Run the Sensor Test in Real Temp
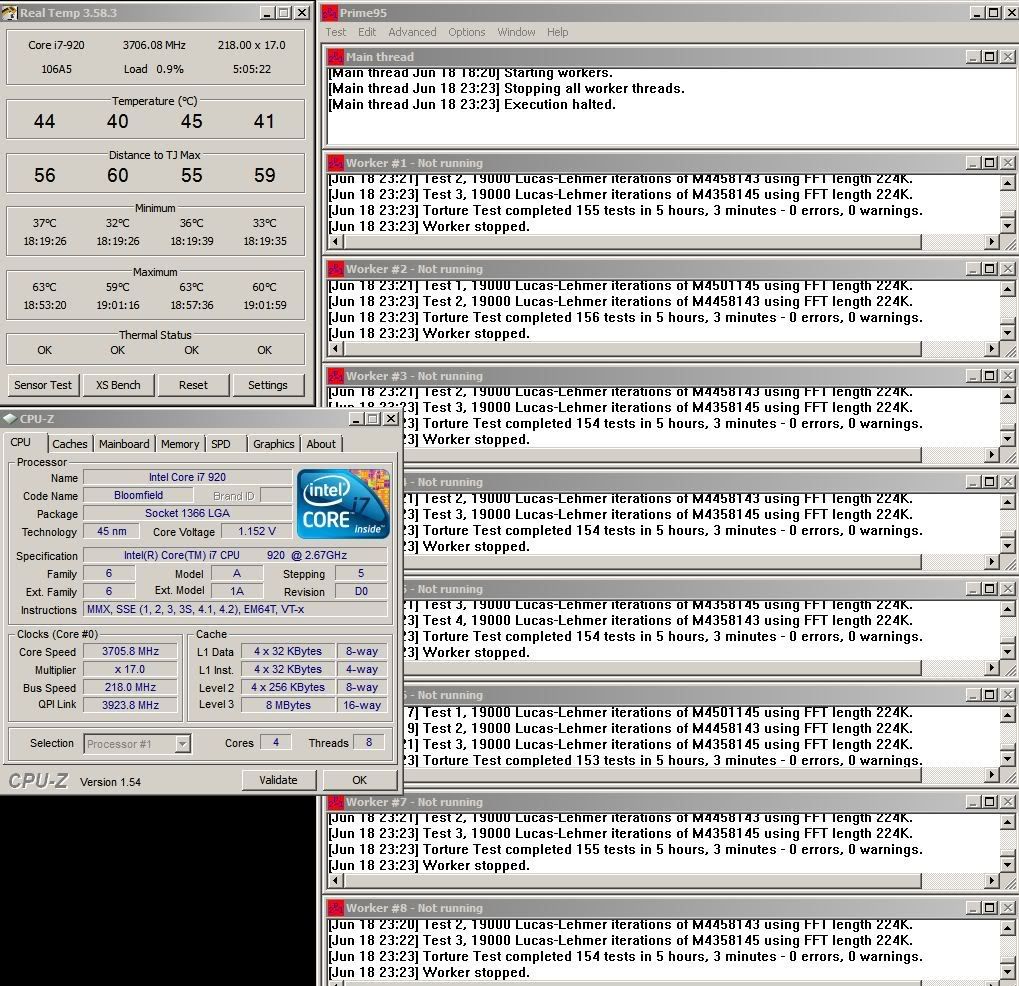1019x986 pixels. click(43, 385)
